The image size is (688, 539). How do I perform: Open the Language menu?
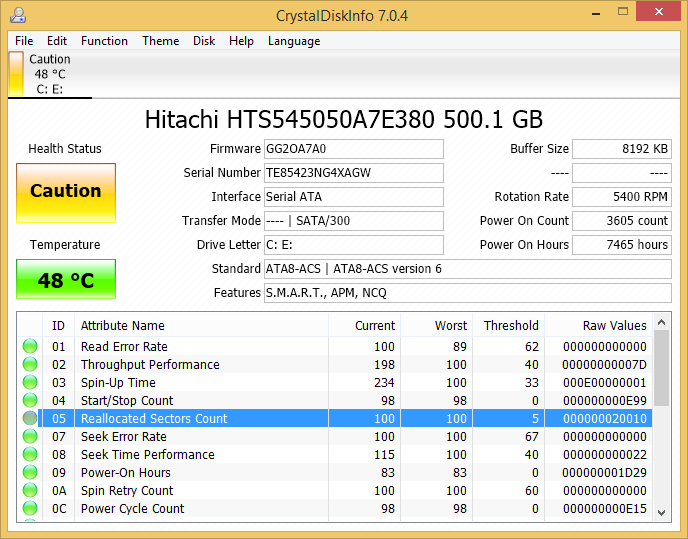[x=294, y=41]
